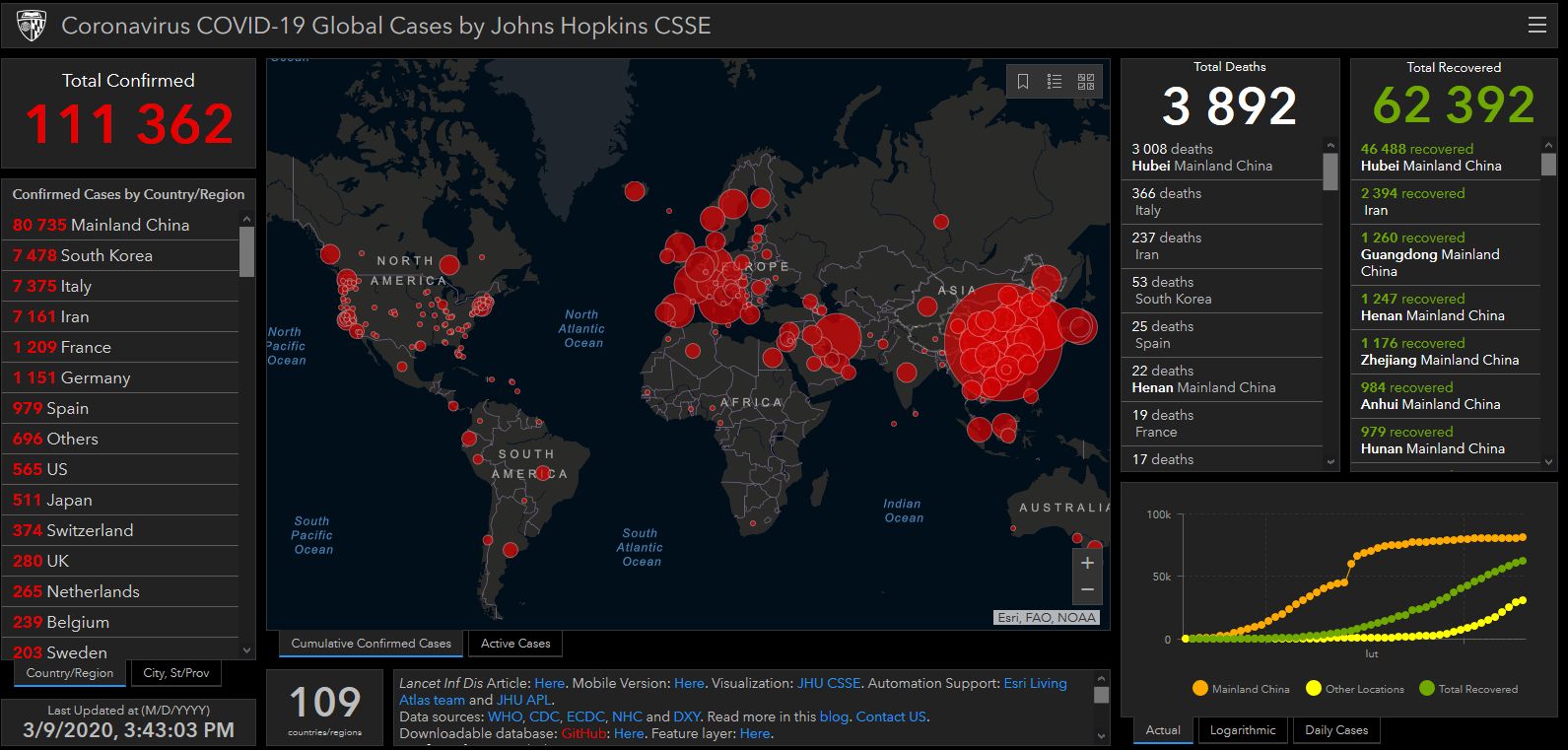The width and height of the screenshot is (1568, 750).
Task: Open the JHU APL link
Action: click(524, 700)
